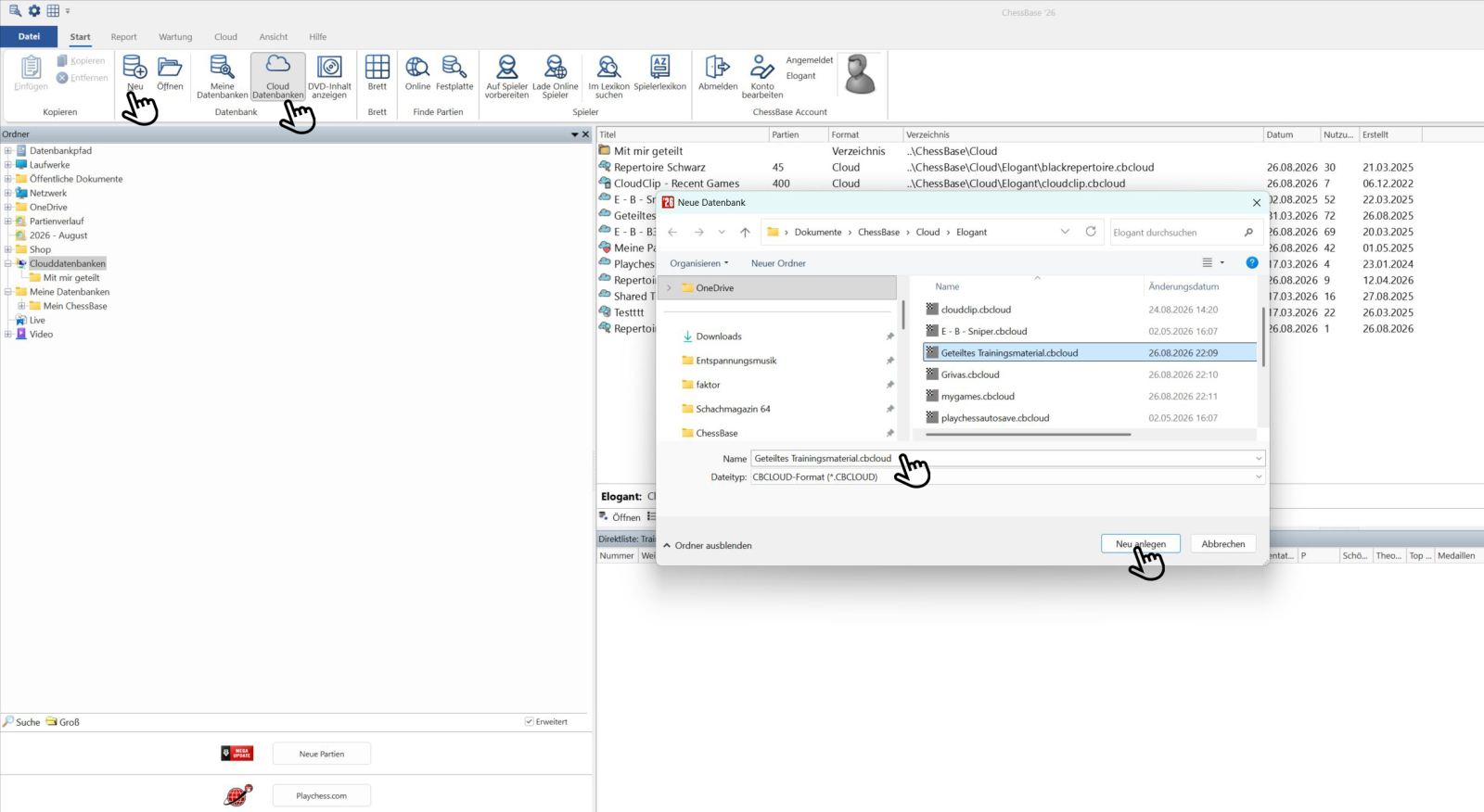The height and width of the screenshot is (812, 1484).
Task: Open the Organisieren dropdown
Action: [699, 263]
